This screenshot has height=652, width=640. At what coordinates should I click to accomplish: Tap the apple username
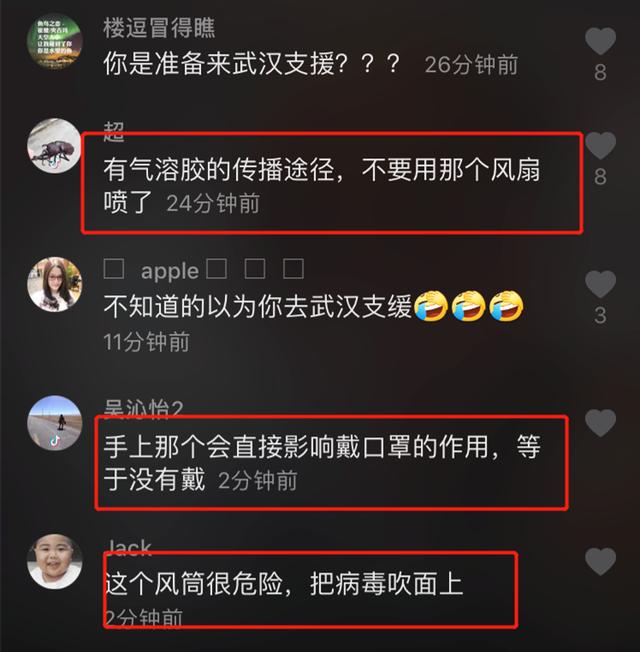[204, 269]
